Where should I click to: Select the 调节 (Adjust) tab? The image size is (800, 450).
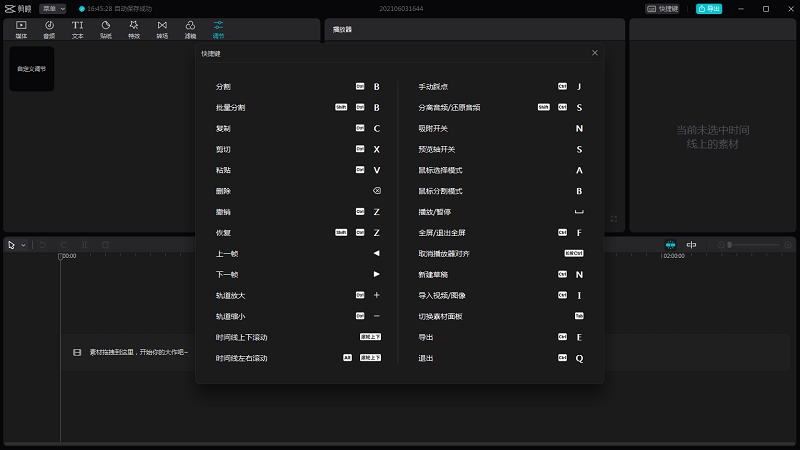pos(218,28)
